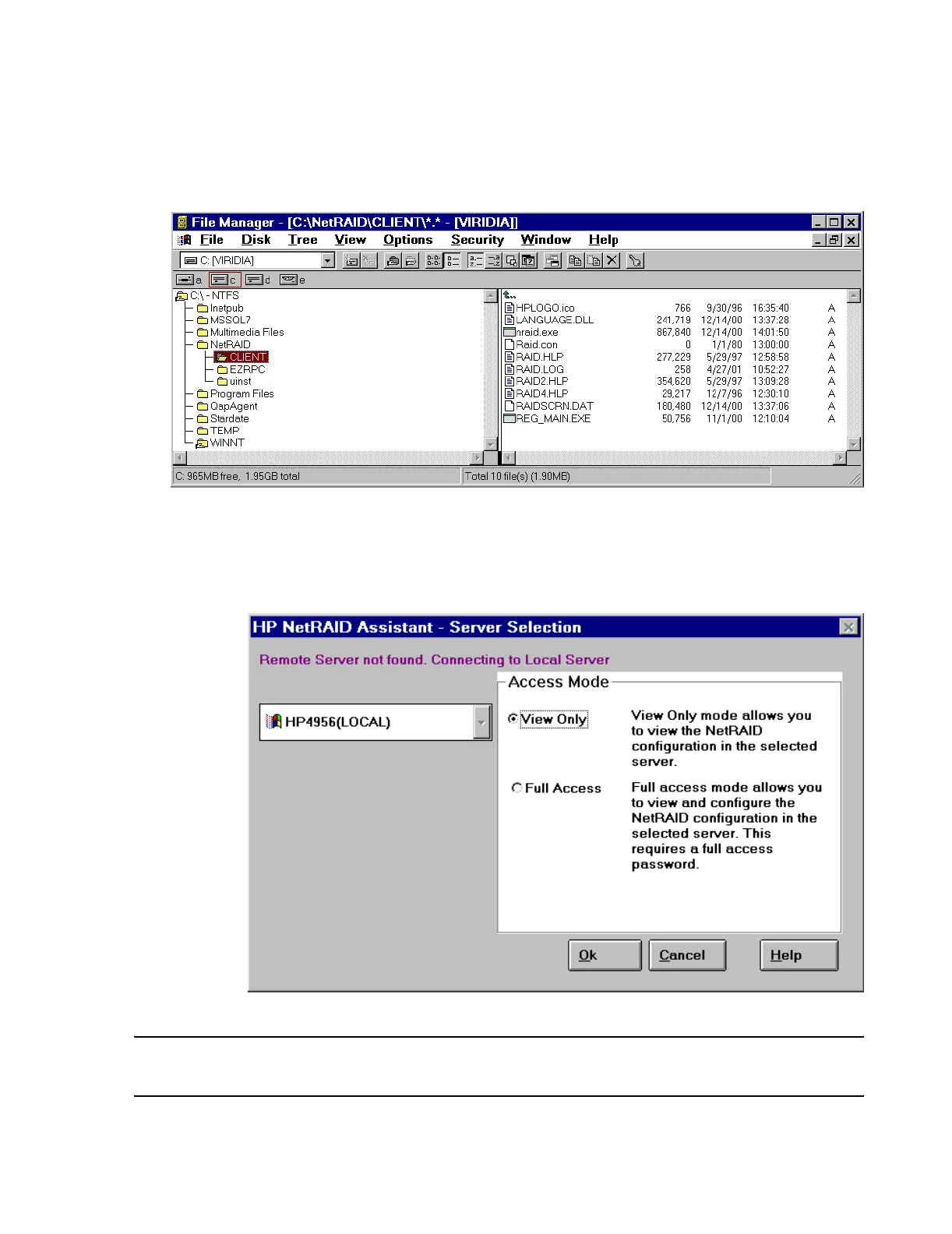The width and height of the screenshot is (952, 1234).
Task: Select the EZRPC folder in tree
Action: (241, 369)
